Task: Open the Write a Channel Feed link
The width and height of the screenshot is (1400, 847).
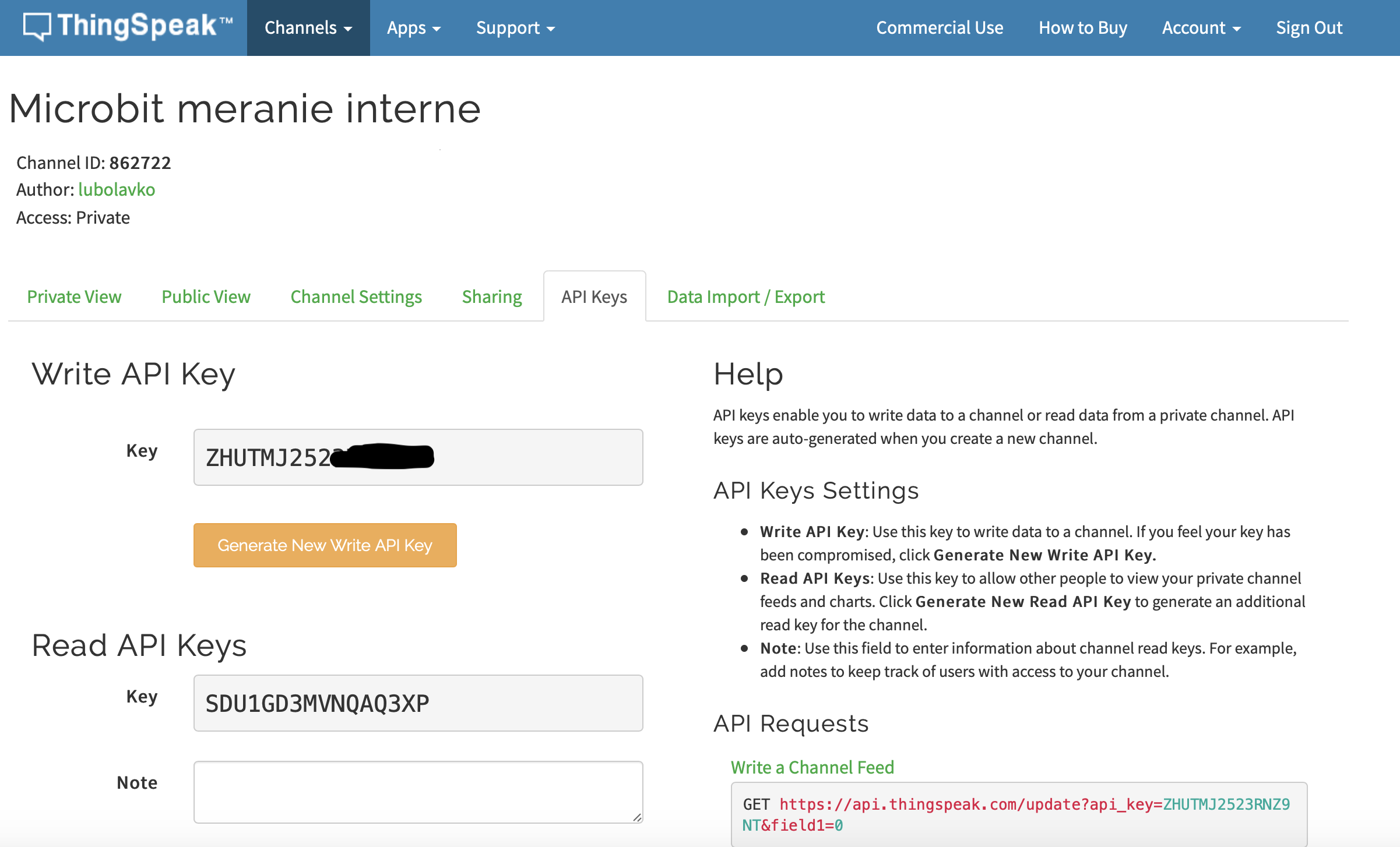Action: point(812,768)
